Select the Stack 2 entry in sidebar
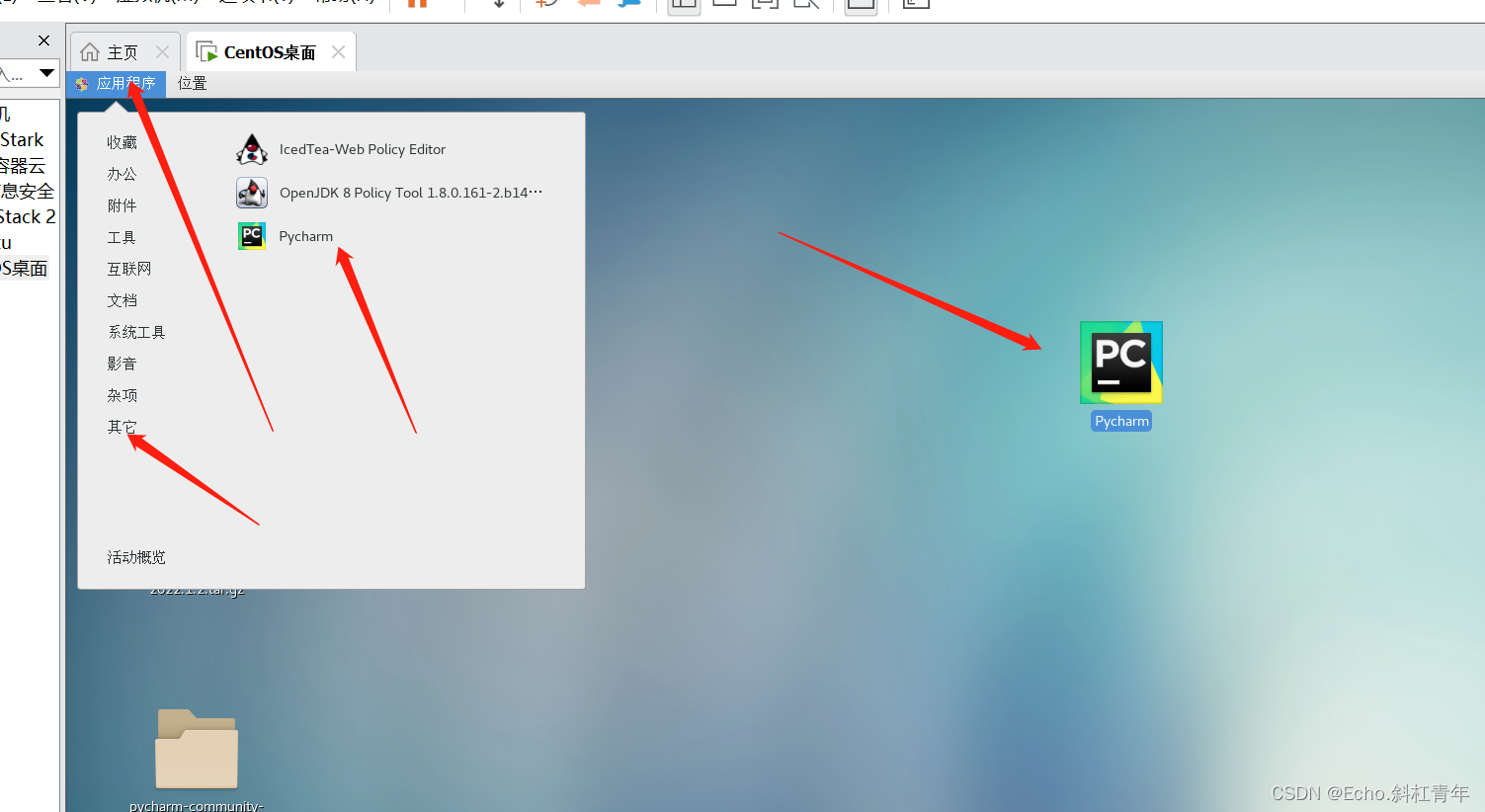Viewport: 1485px width, 812px height. [x=28, y=217]
